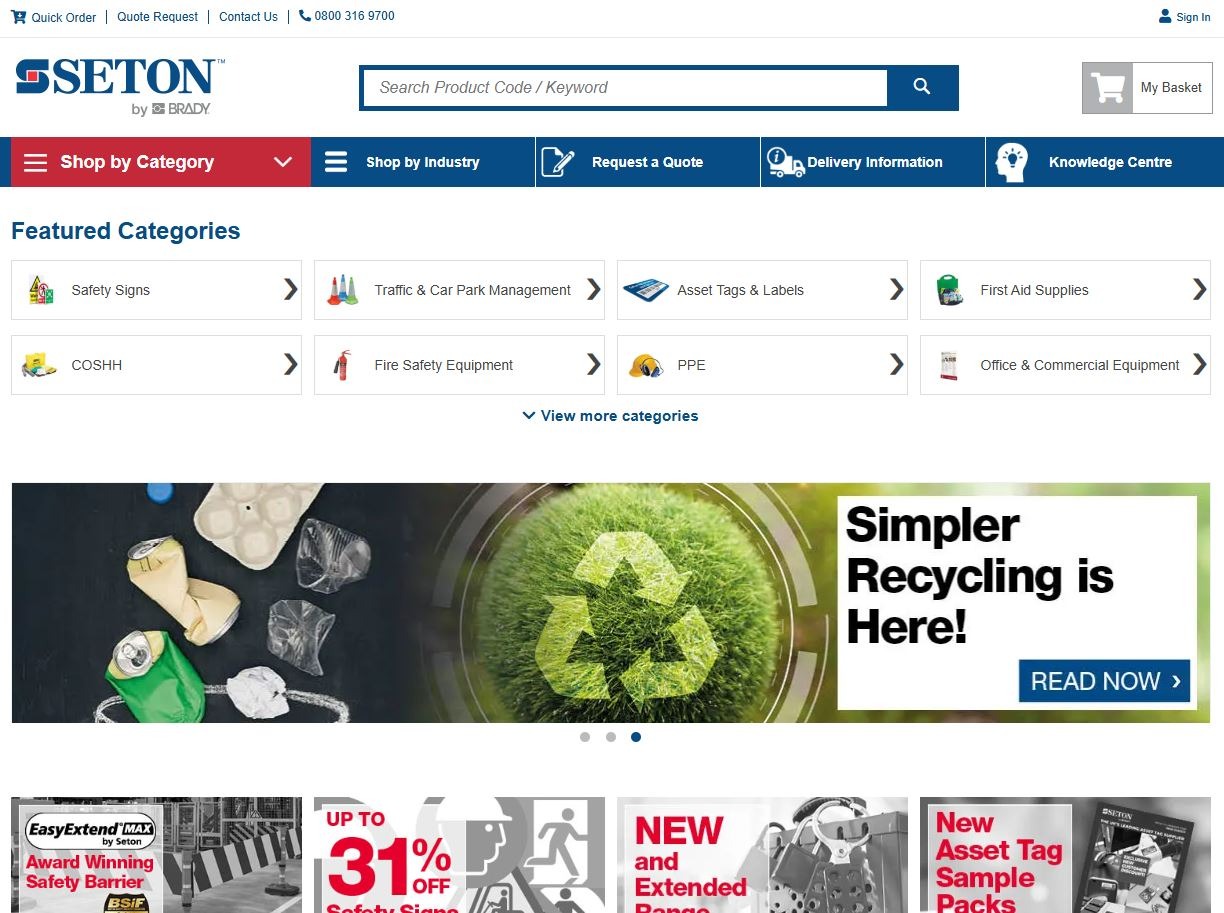Click the READ NOW banner button

pyautogui.click(x=1104, y=681)
